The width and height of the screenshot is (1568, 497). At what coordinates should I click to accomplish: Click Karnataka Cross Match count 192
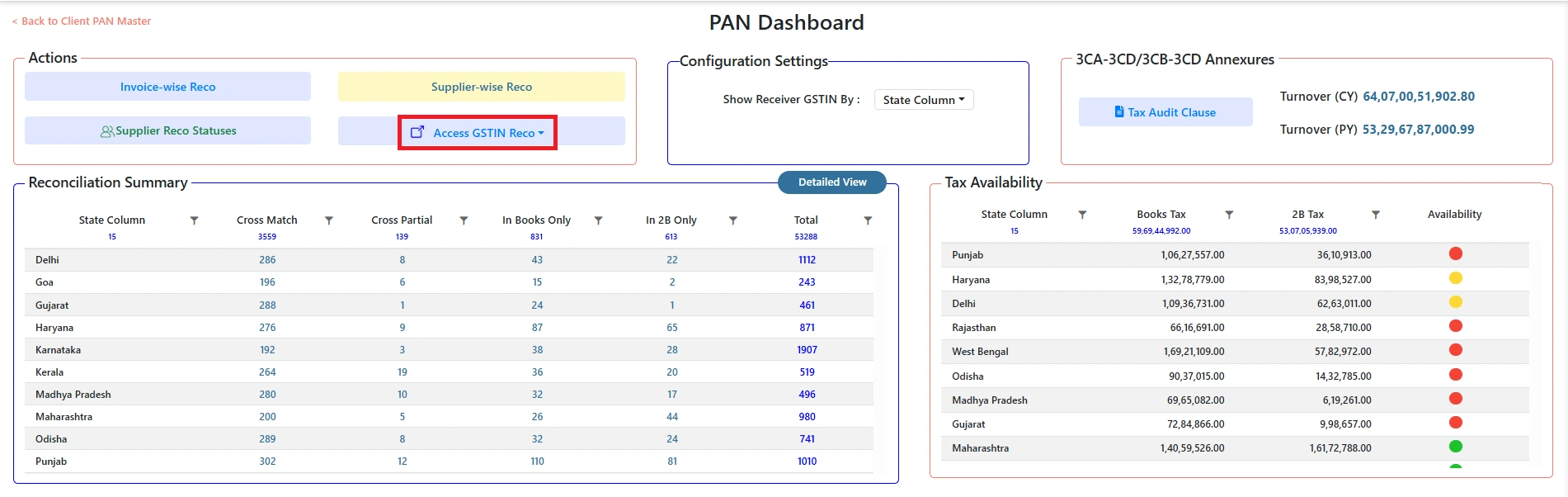[x=267, y=350]
